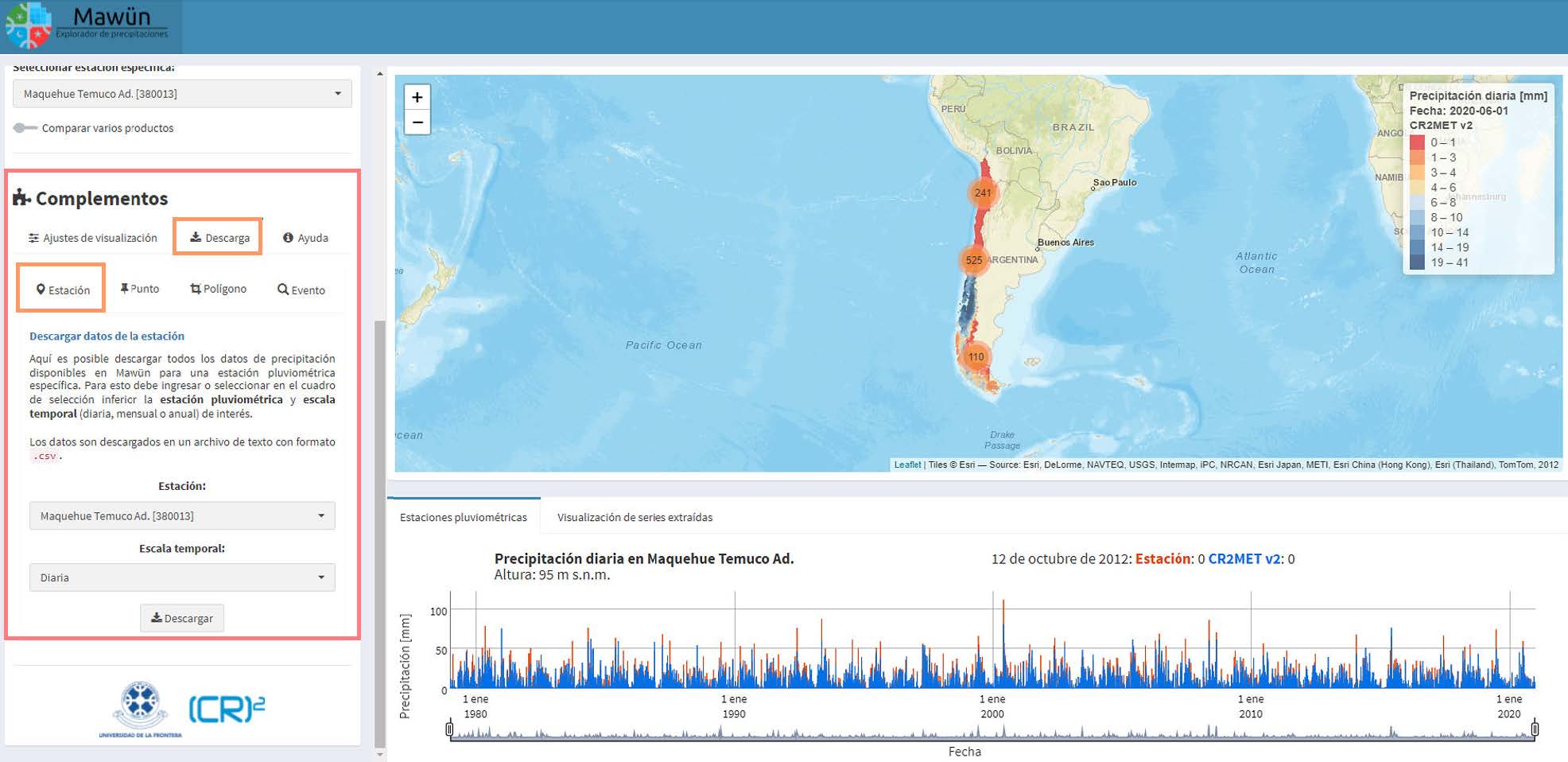Screen dimensions: 1568x762
Task: Open the Escala temporal dropdown
Action: point(182,577)
